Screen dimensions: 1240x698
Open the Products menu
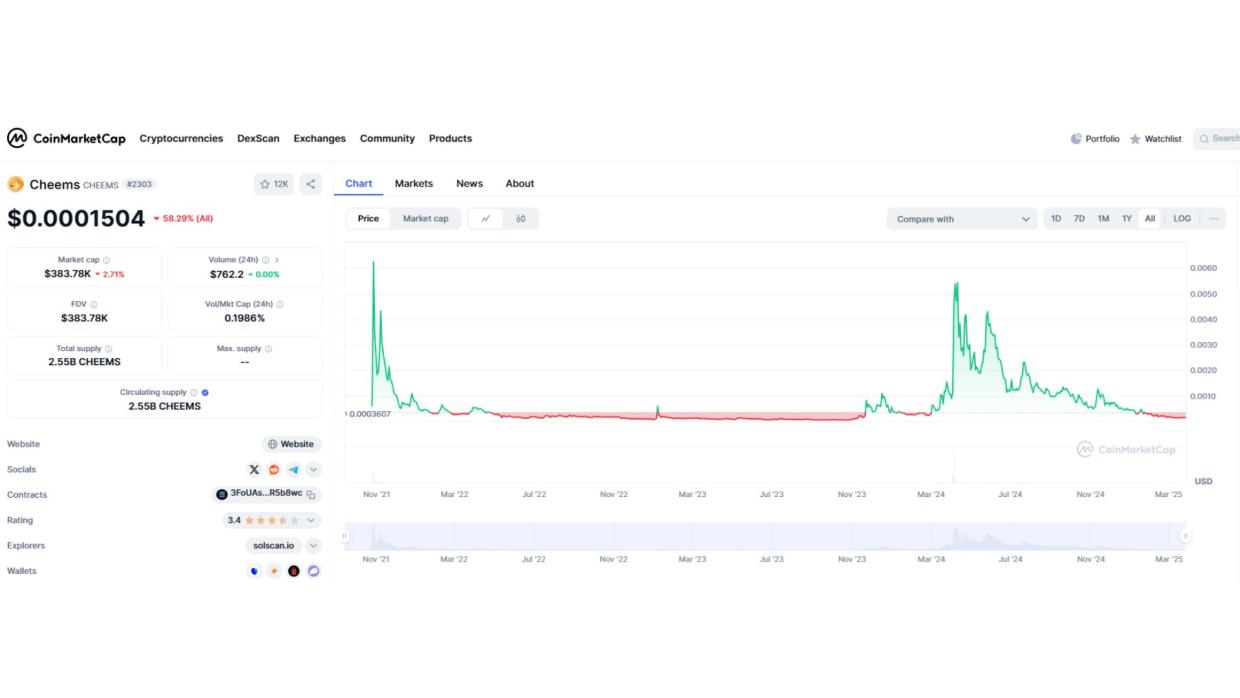pos(450,139)
